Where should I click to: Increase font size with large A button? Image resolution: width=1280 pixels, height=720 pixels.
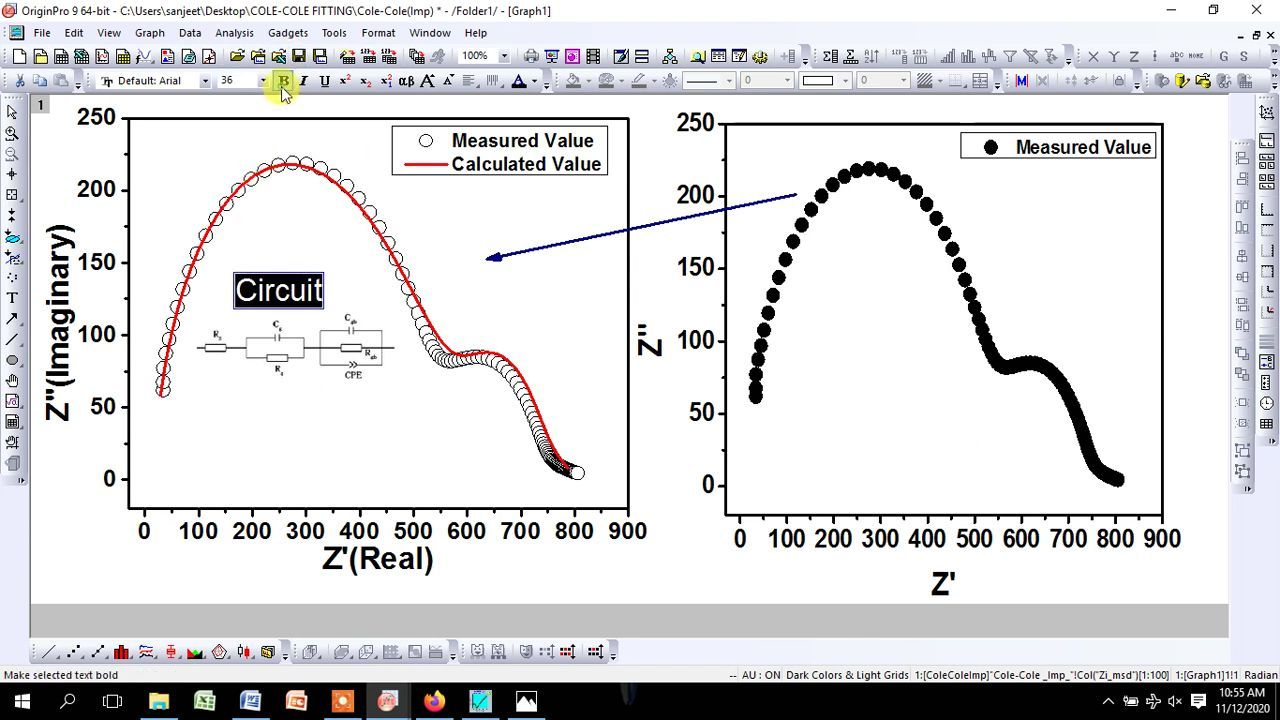(x=428, y=81)
